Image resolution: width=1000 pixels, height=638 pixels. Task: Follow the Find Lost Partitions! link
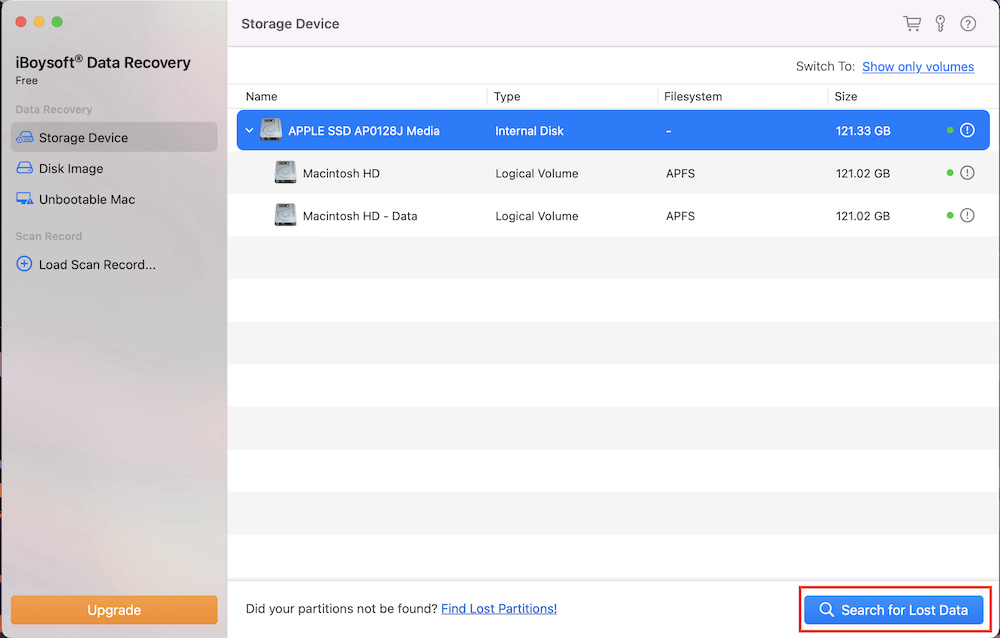[499, 609]
